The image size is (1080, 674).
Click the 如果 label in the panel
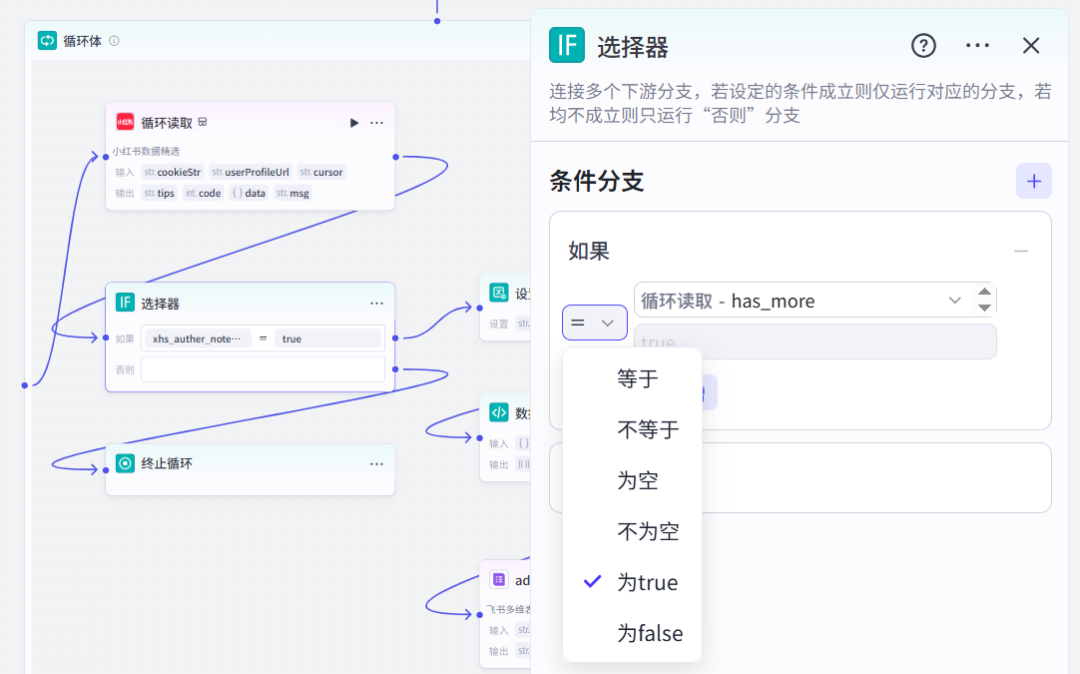click(589, 251)
